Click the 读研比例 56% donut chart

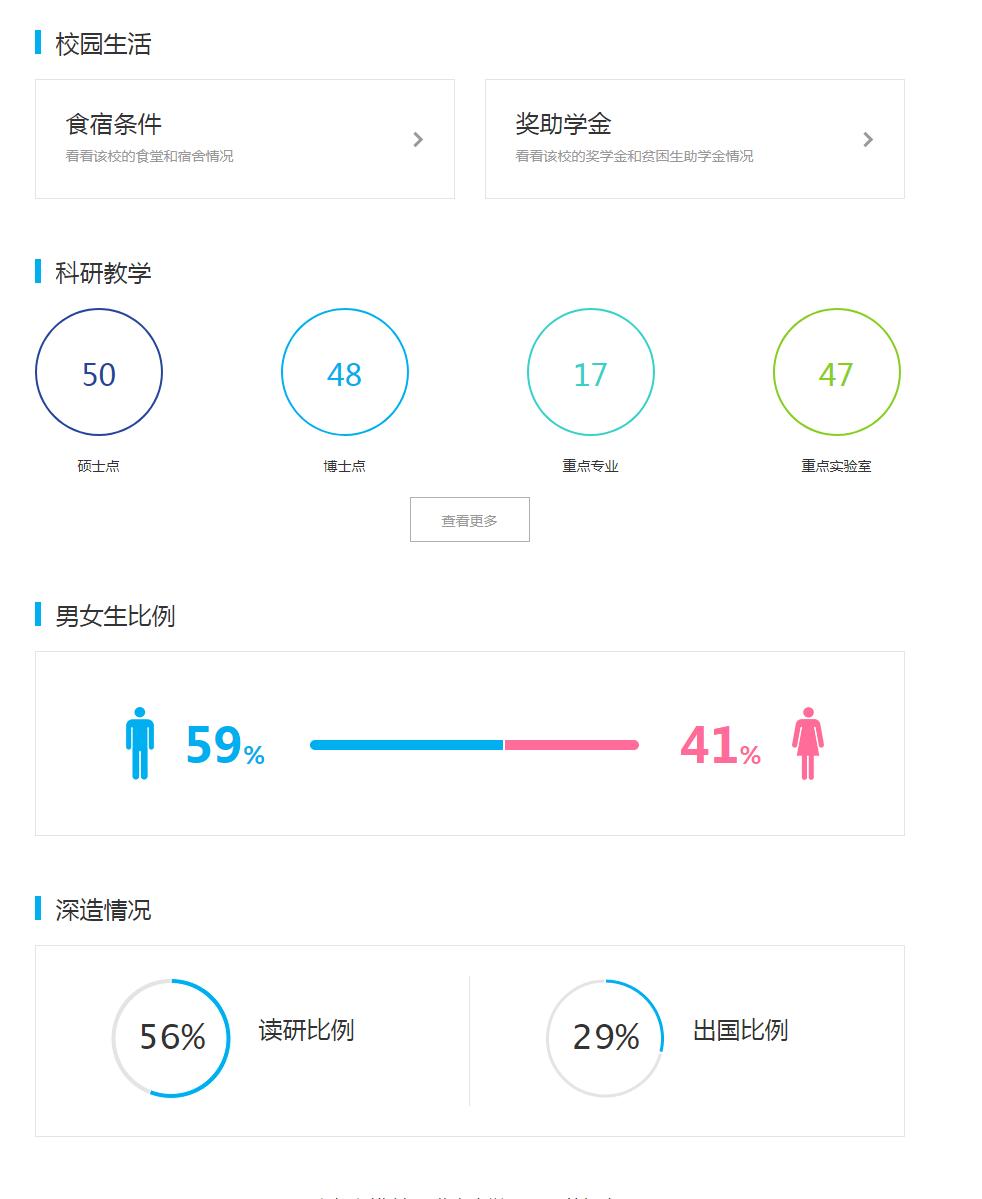pos(171,1037)
